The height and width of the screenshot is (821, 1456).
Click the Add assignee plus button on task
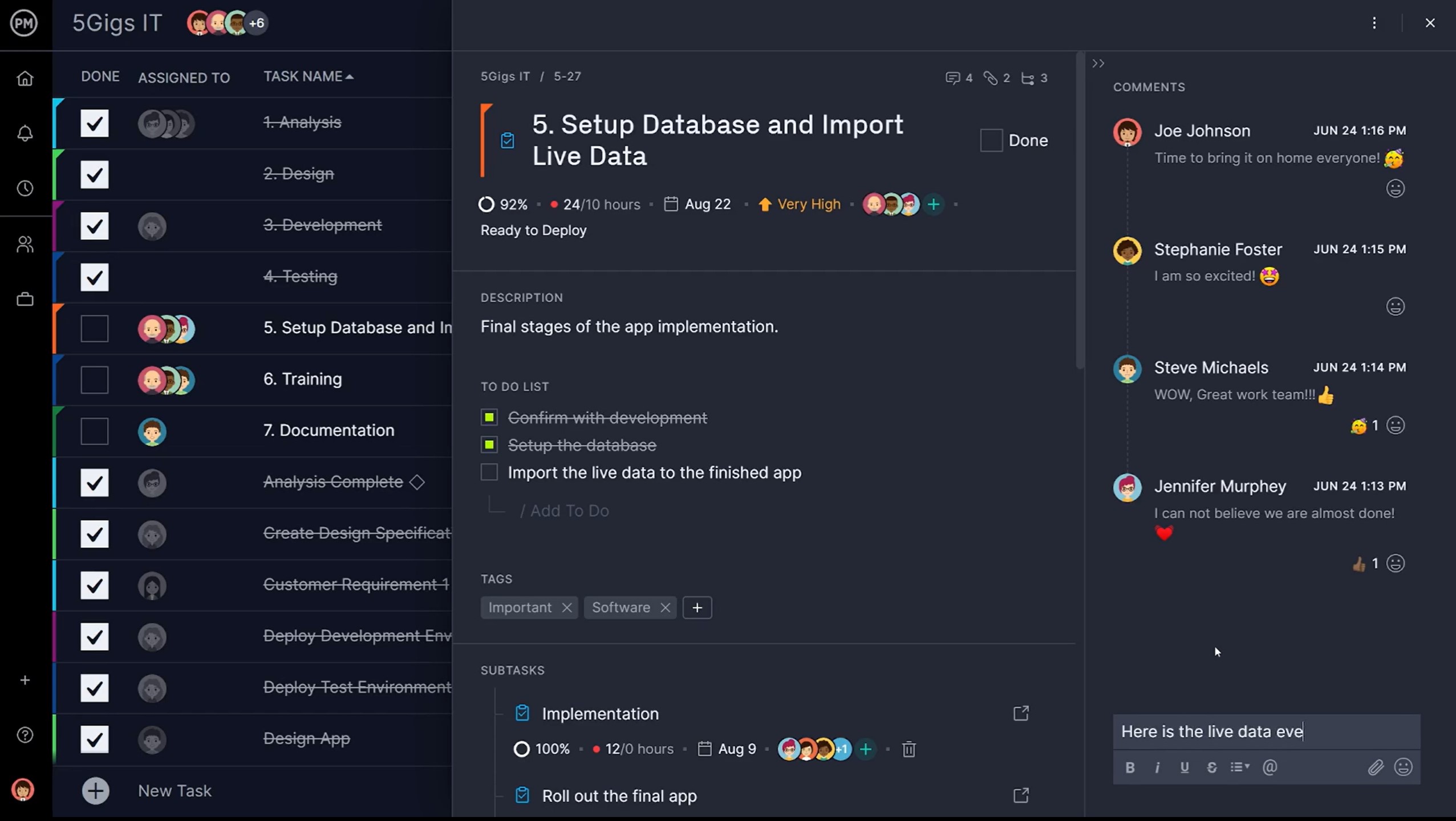click(x=932, y=204)
